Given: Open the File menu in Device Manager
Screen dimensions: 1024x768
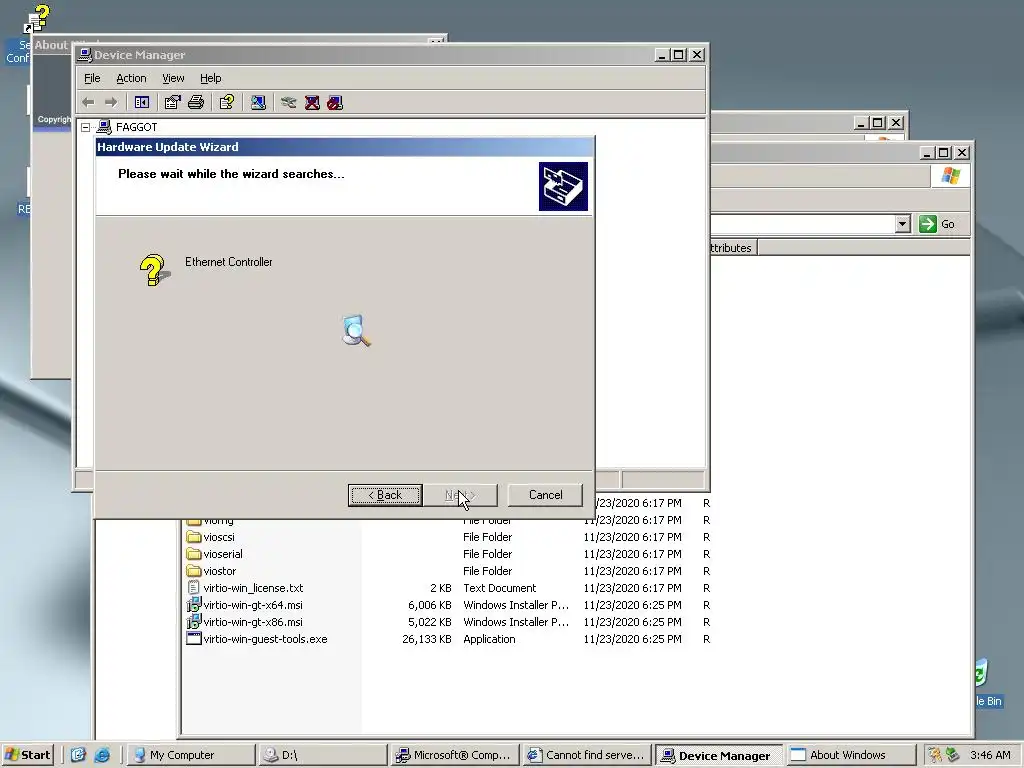Looking at the screenshot, I should tap(92, 78).
